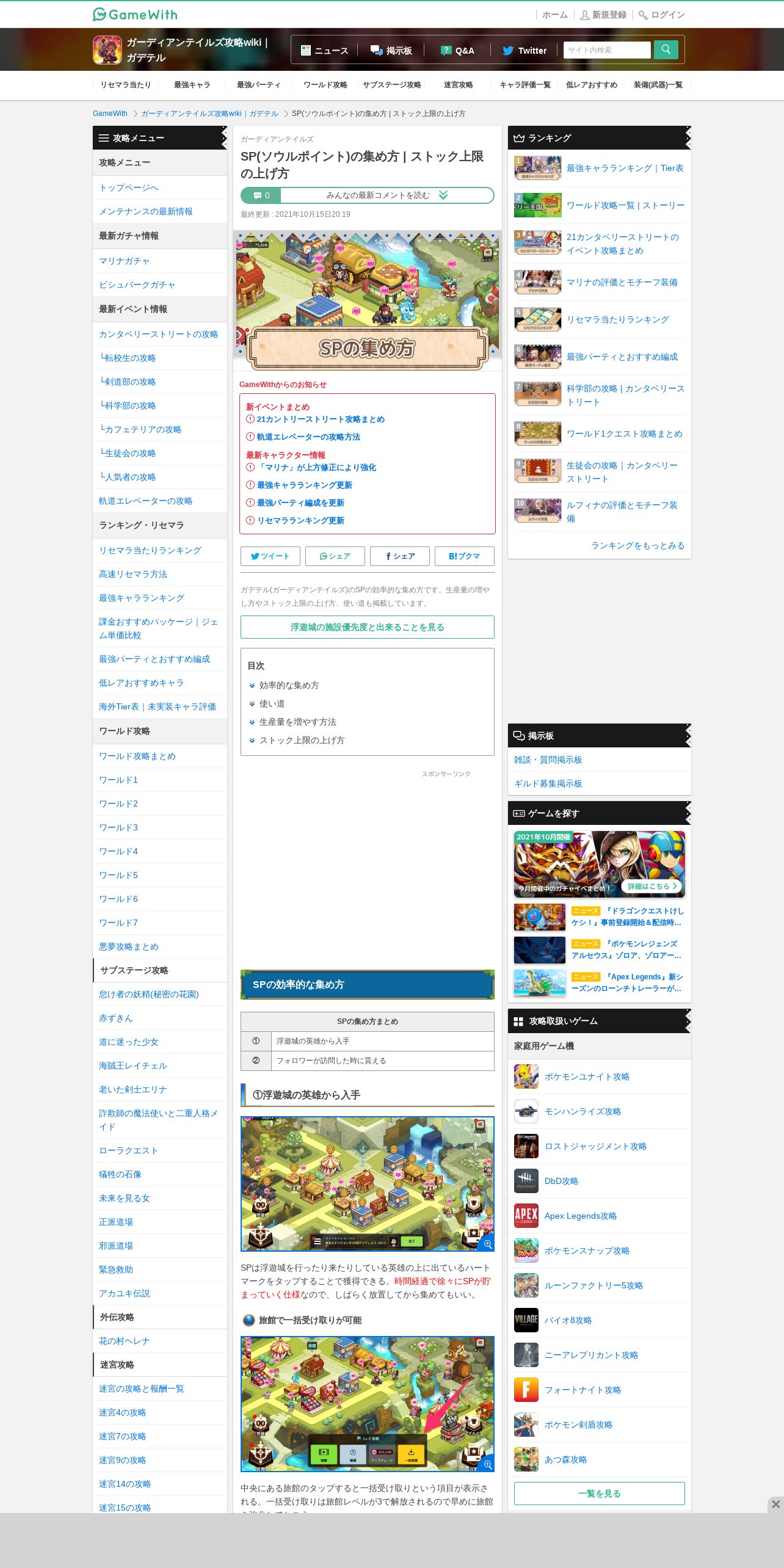The width and height of the screenshot is (784, 1568).
Task: Click the search magnifier button
Action: tap(666, 50)
